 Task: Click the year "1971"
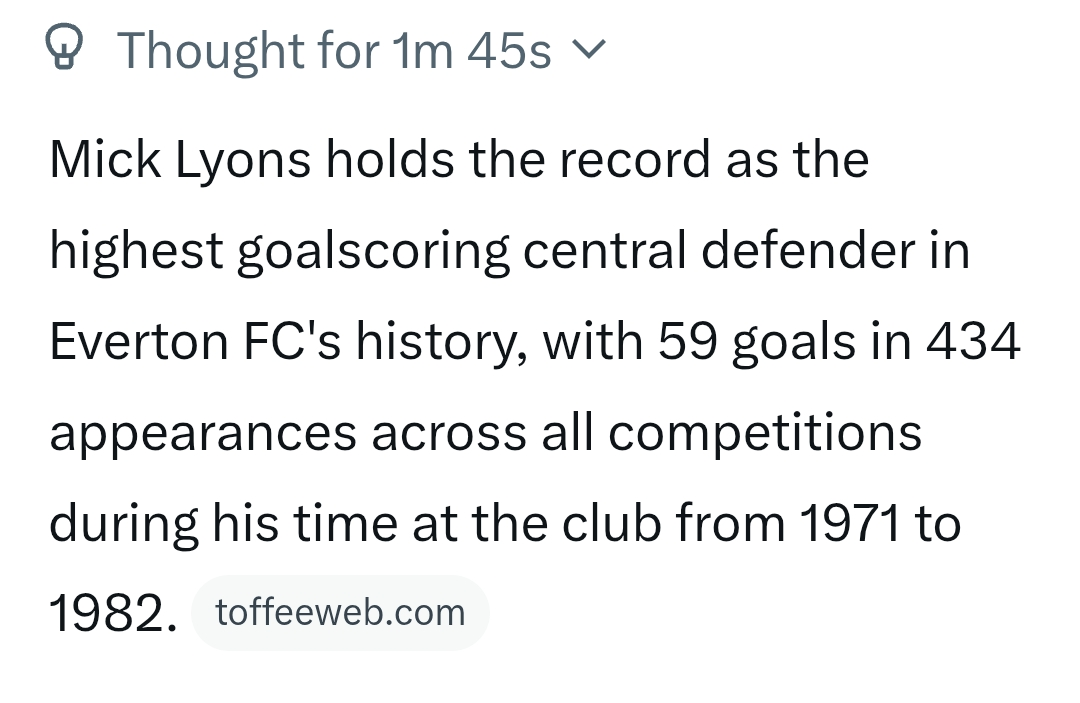click(849, 524)
